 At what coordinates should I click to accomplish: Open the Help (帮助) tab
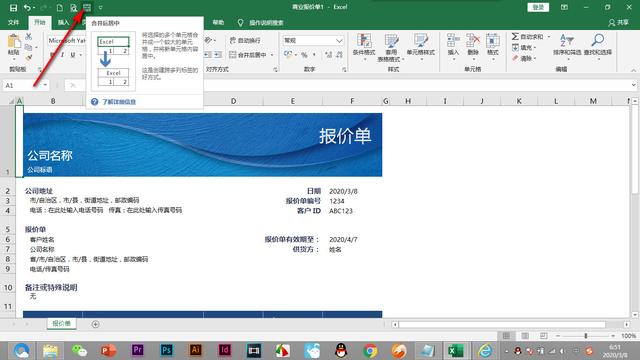tap(218, 22)
